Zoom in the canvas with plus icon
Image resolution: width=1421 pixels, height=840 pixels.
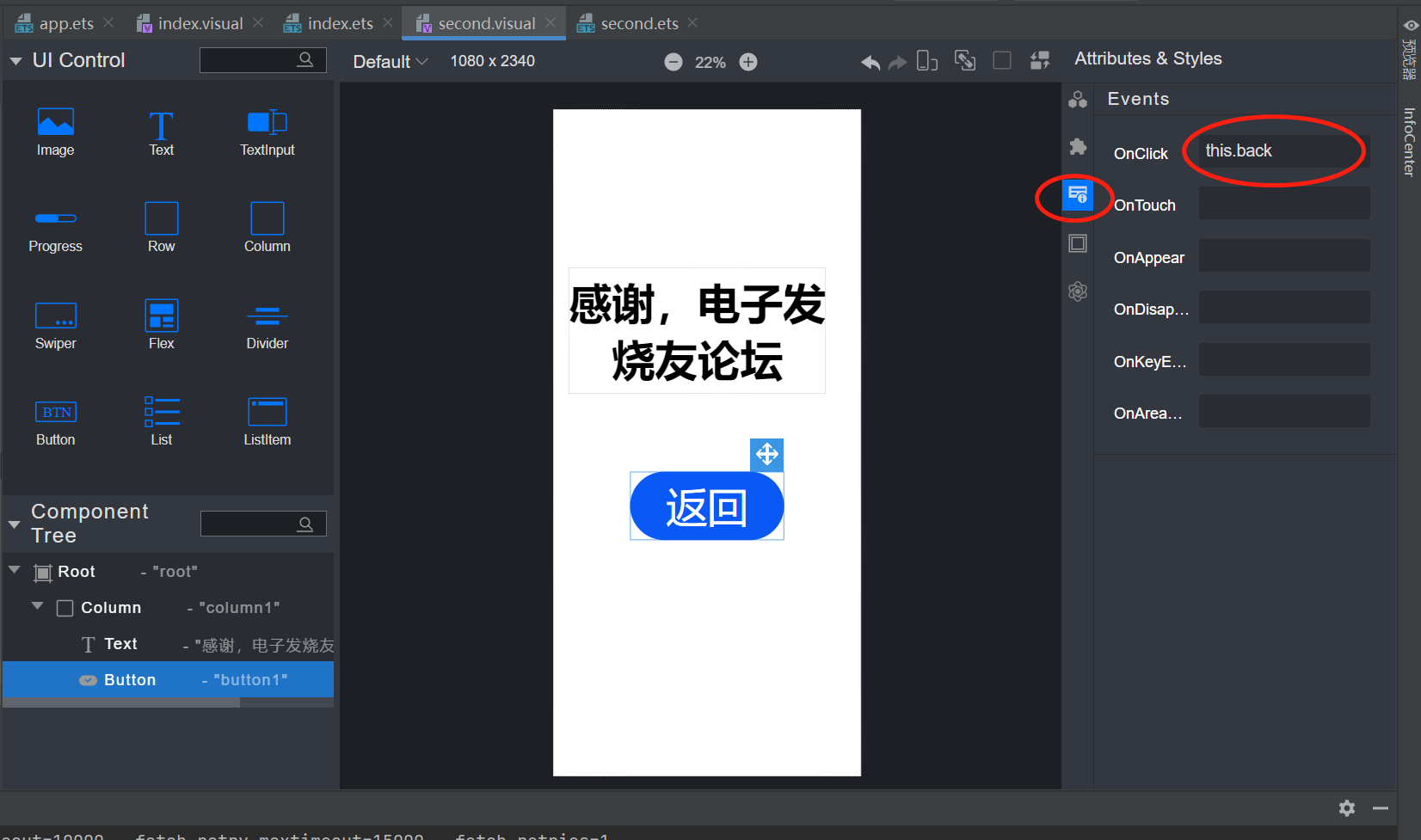point(748,62)
